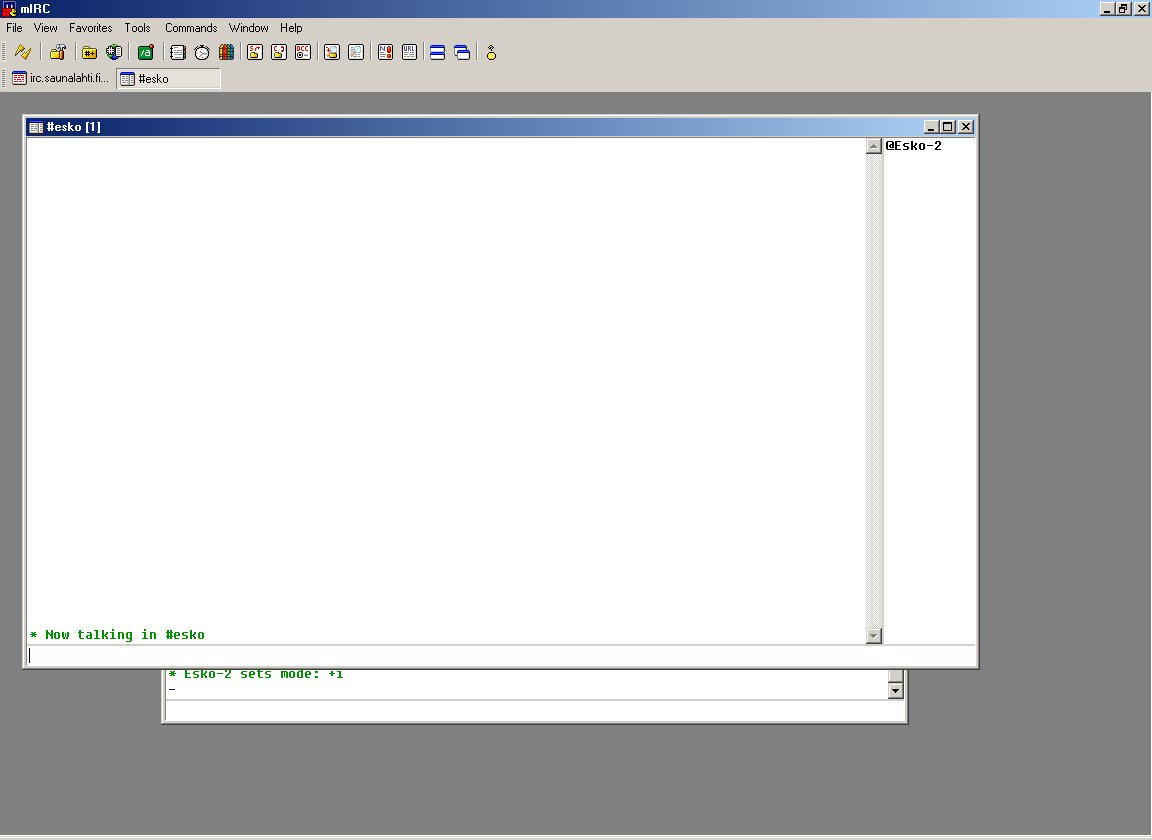
Task: Click the DCC Send file icon
Action: tap(255, 52)
